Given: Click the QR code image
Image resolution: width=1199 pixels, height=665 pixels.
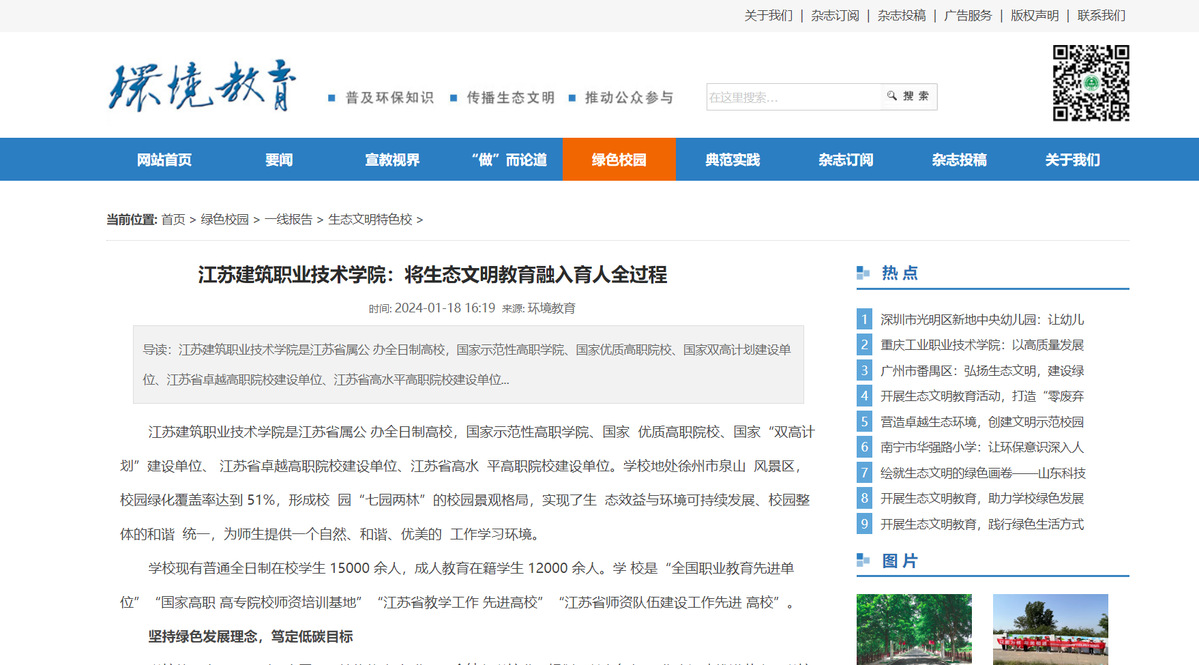Looking at the screenshot, I should coord(1090,83).
